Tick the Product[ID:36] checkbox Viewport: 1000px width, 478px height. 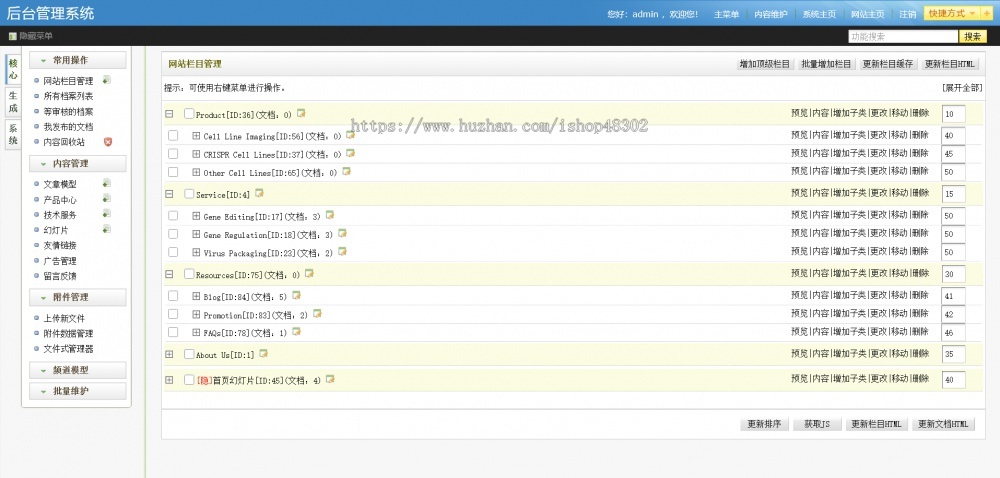189,114
